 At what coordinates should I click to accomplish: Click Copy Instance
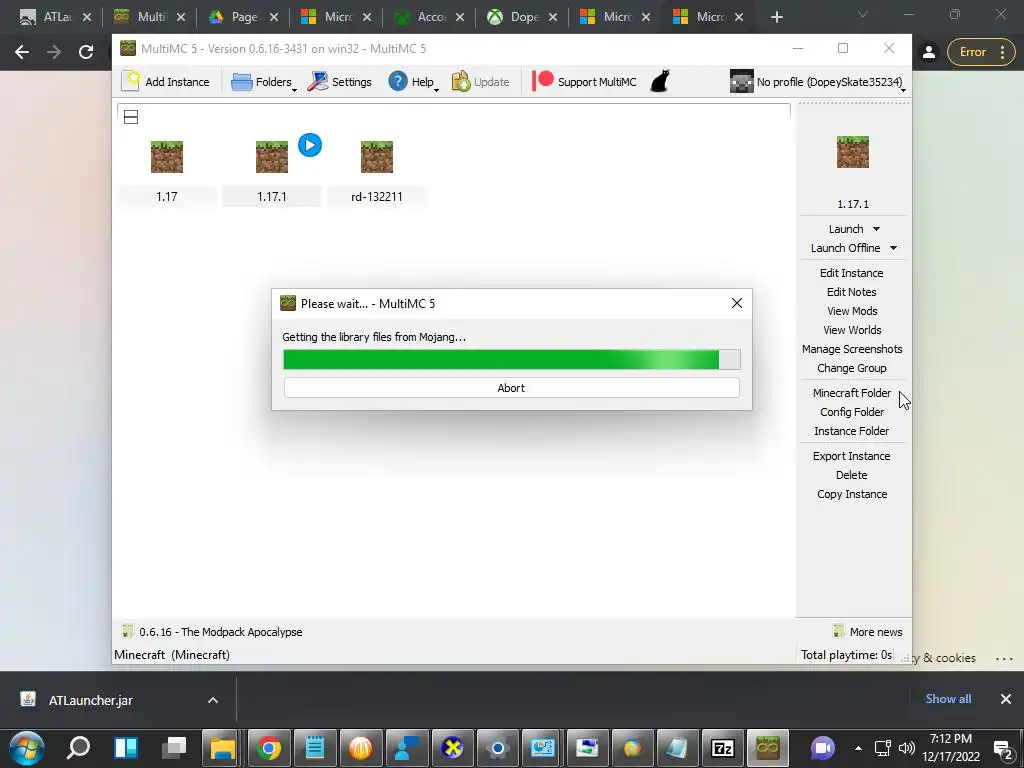[x=852, y=494]
